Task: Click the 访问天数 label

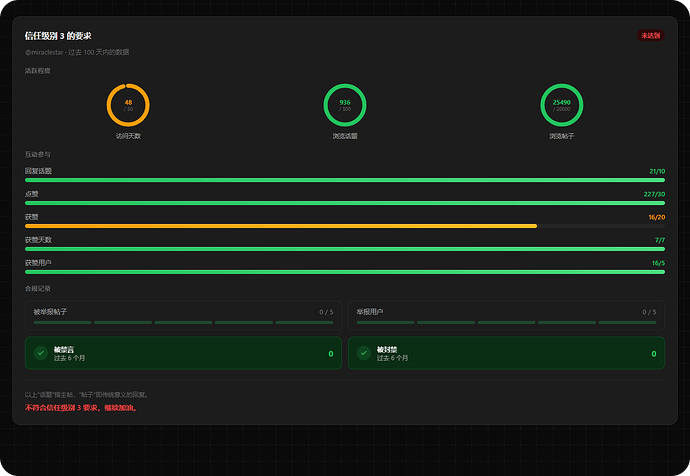Action: (128, 136)
